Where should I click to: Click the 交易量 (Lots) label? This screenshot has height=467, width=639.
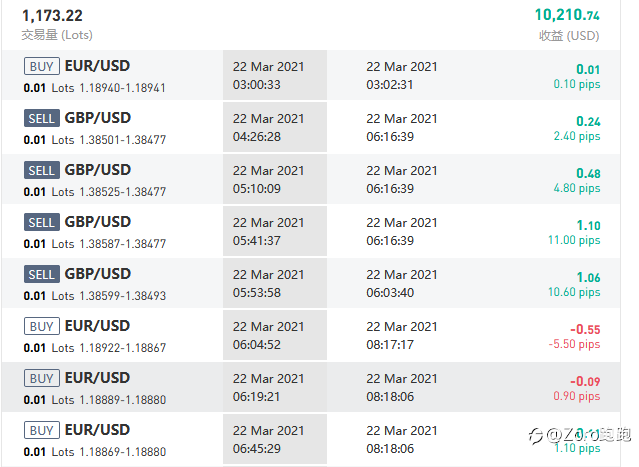point(57,35)
